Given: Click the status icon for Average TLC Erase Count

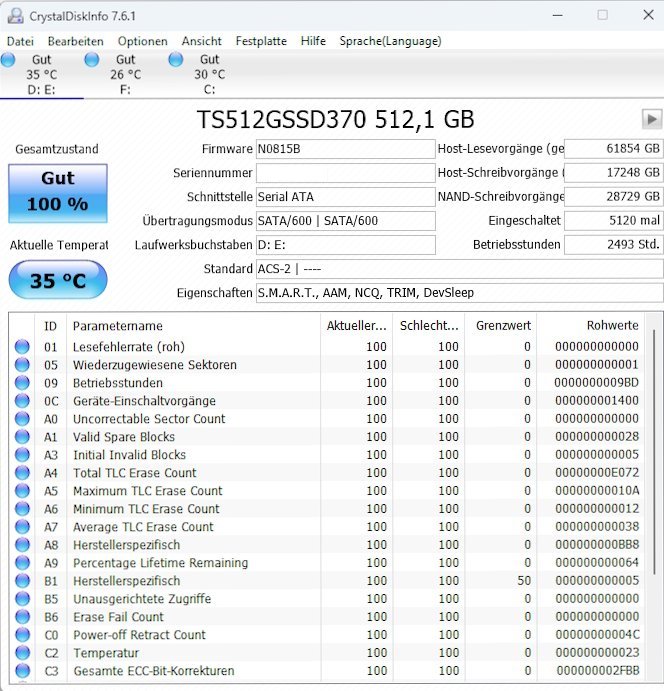Looking at the screenshot, I should point(22,527).
